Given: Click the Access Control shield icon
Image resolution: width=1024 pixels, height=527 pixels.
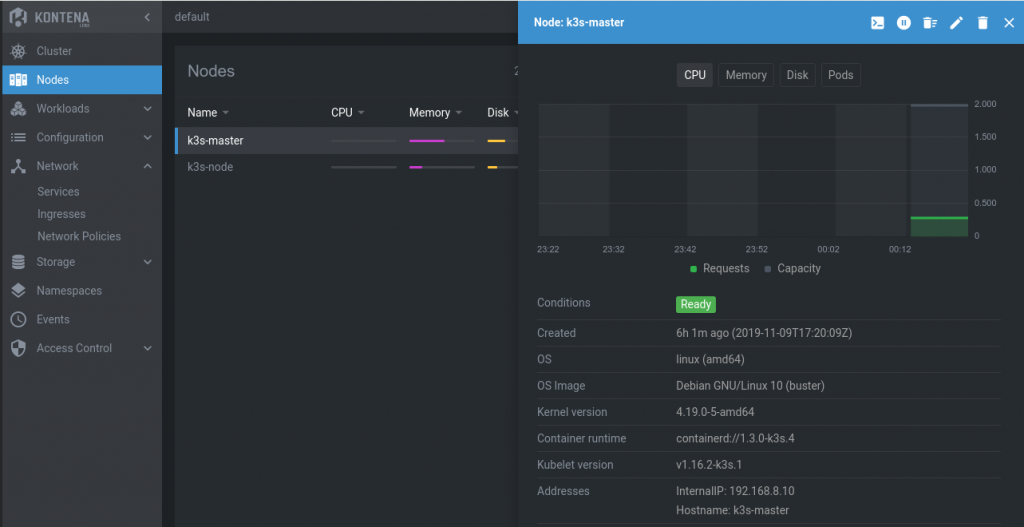Looking at the screenshot, I should (x=18, y=348).
